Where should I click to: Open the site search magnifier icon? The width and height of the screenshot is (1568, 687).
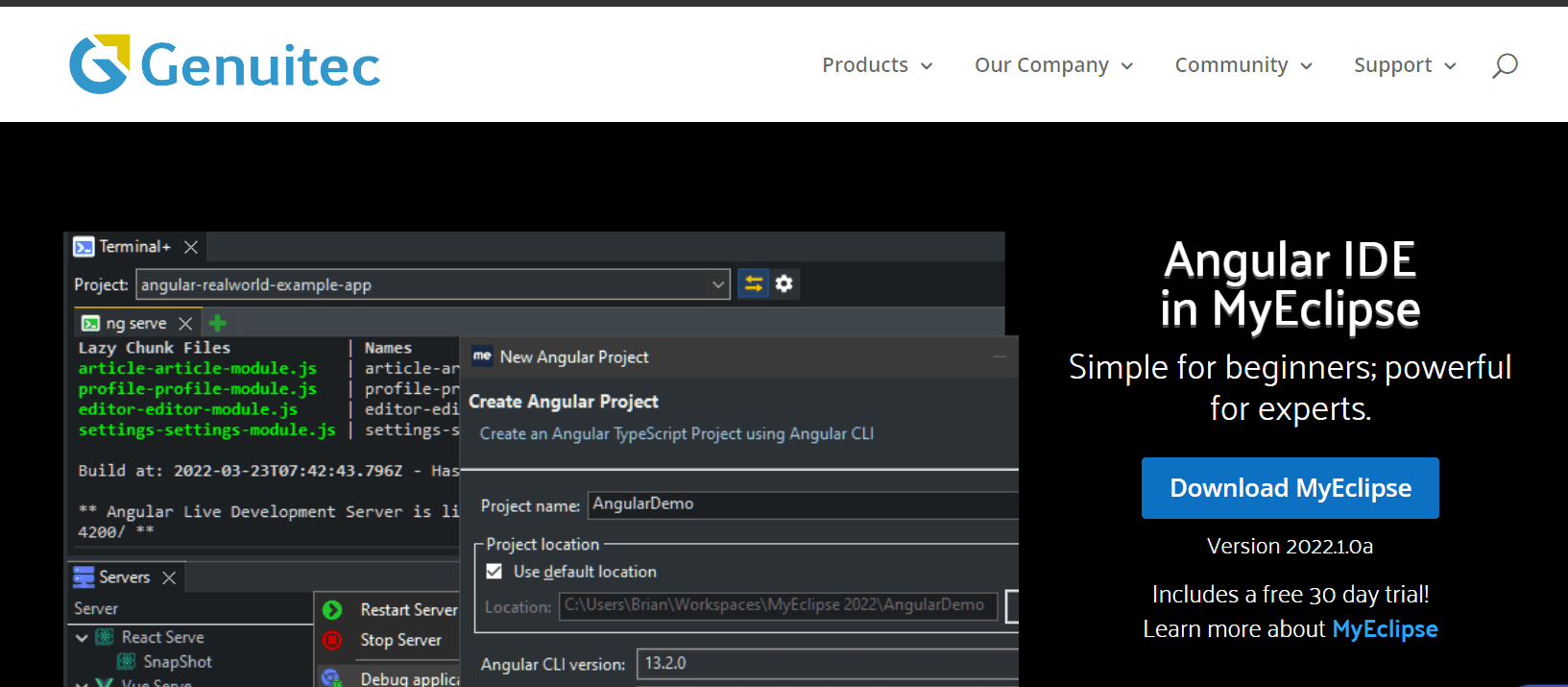(x=1505, y=65)
